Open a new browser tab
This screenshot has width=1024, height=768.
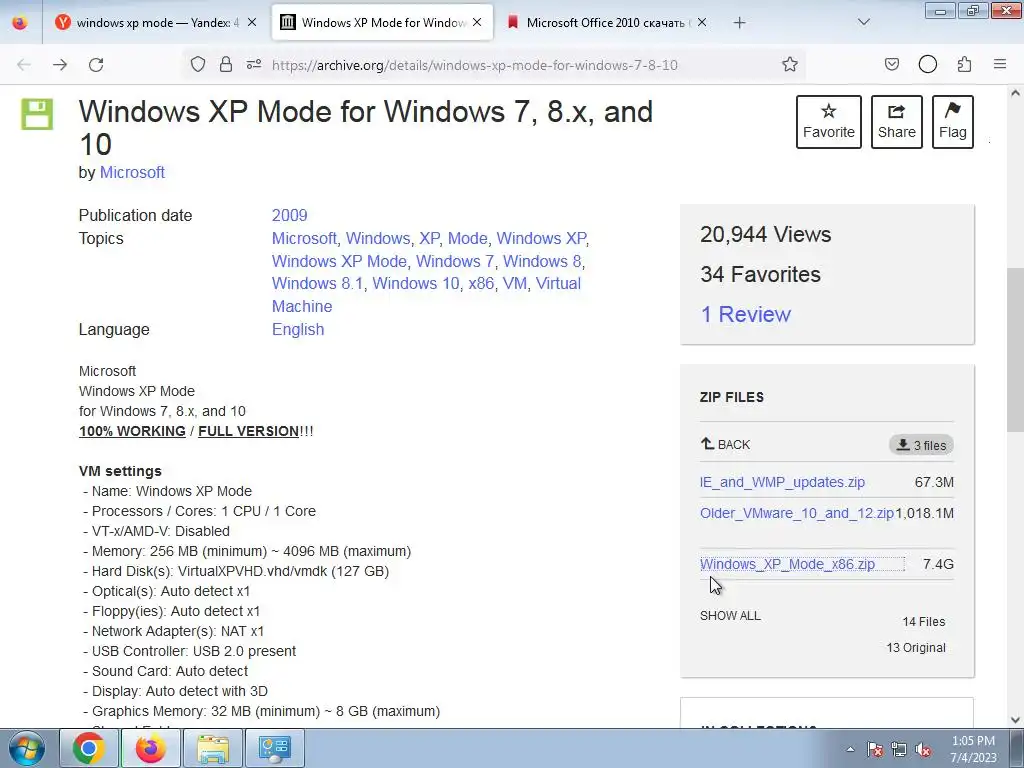click(x=739, y=23)
